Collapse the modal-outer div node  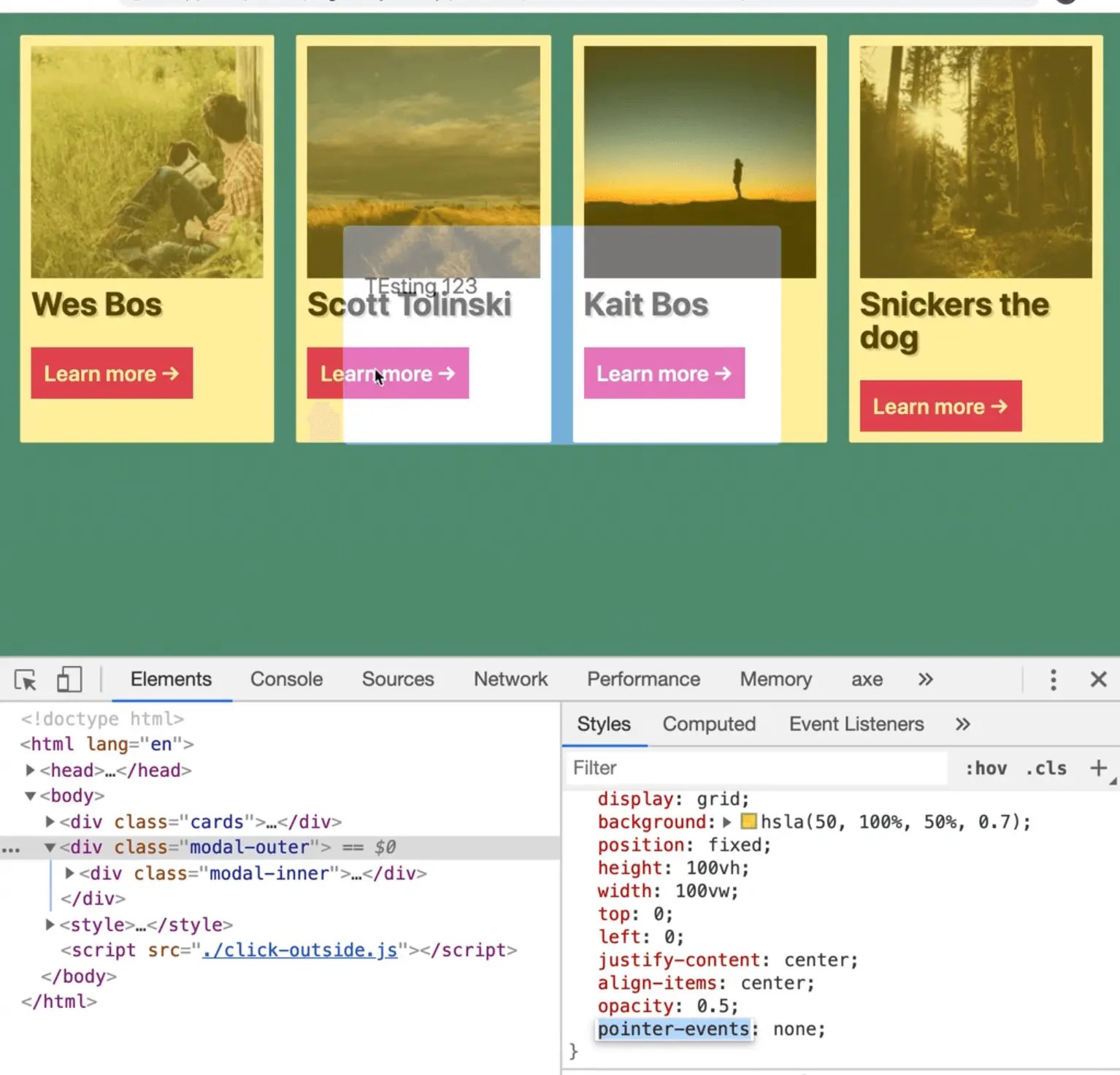click(x=50, y=848)
